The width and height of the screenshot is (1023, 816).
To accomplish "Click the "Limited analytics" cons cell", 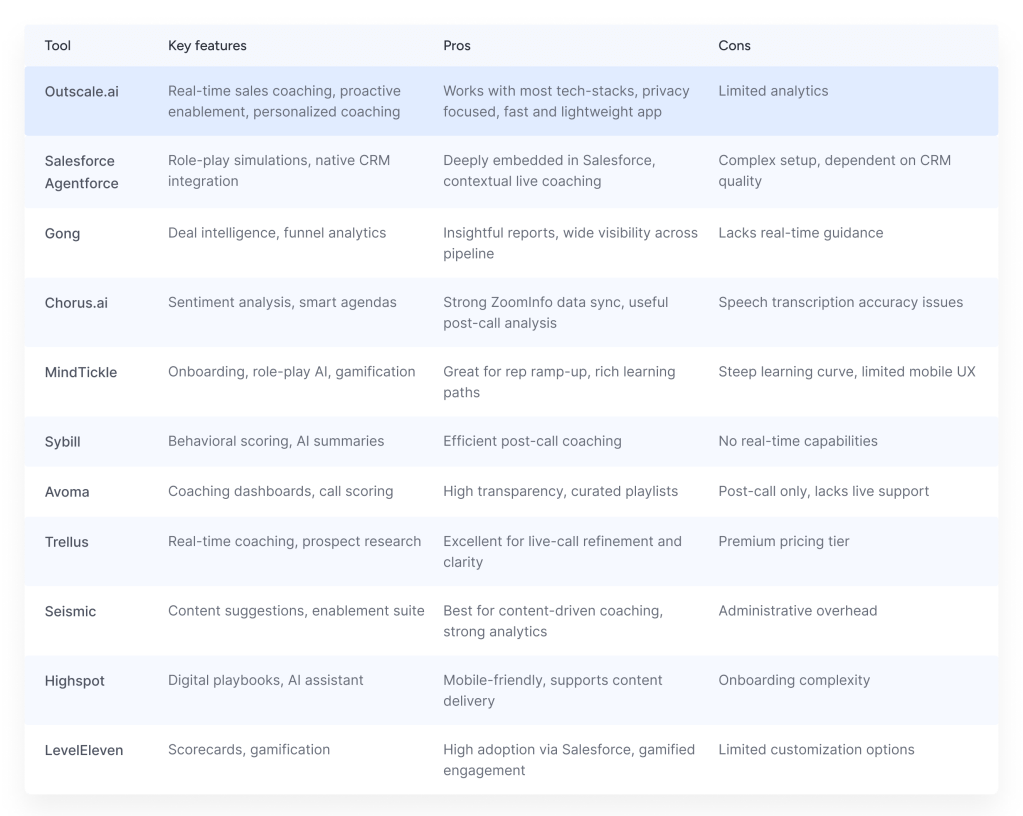I will point(773,91).
